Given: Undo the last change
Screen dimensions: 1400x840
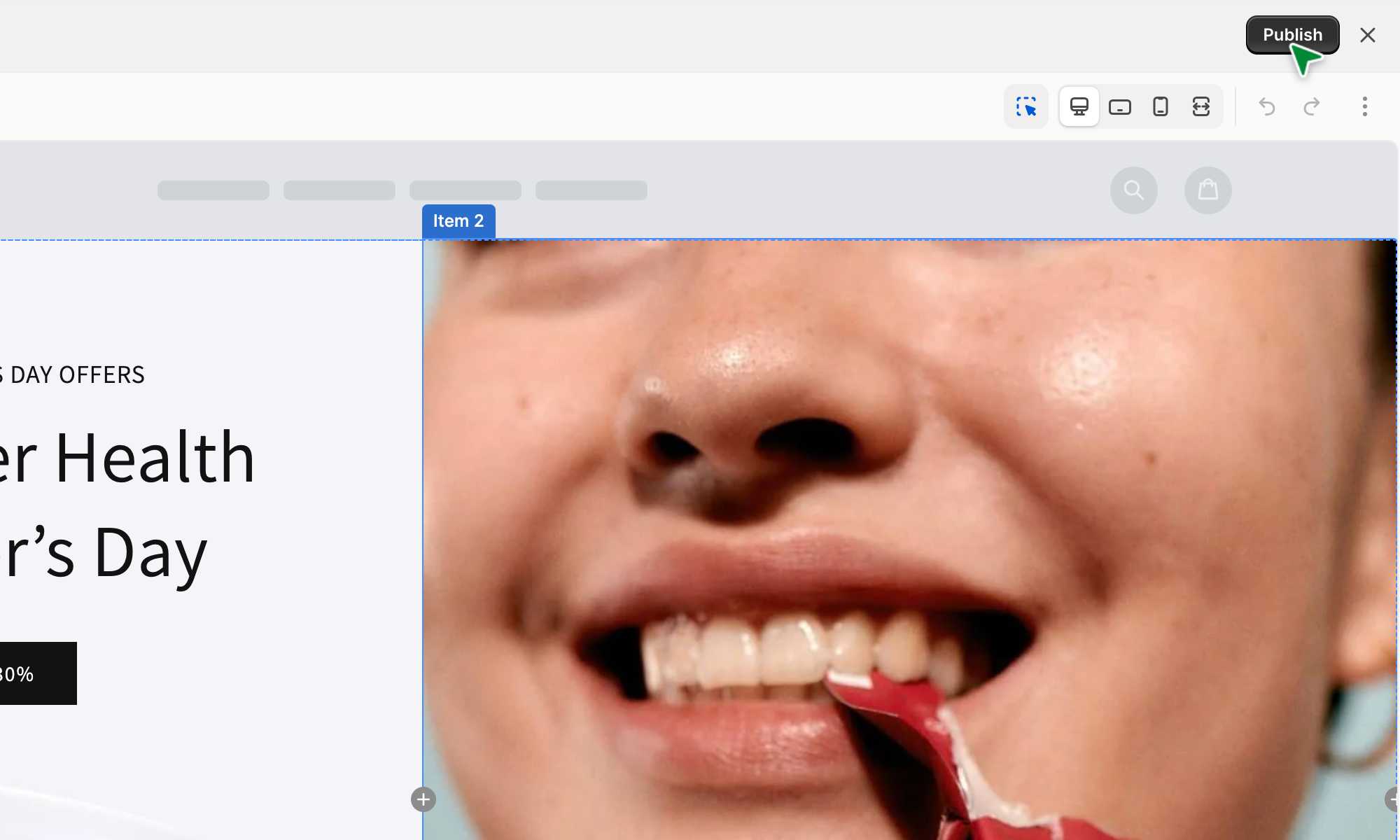Looking at the screenshot, I should [1266, 106].
